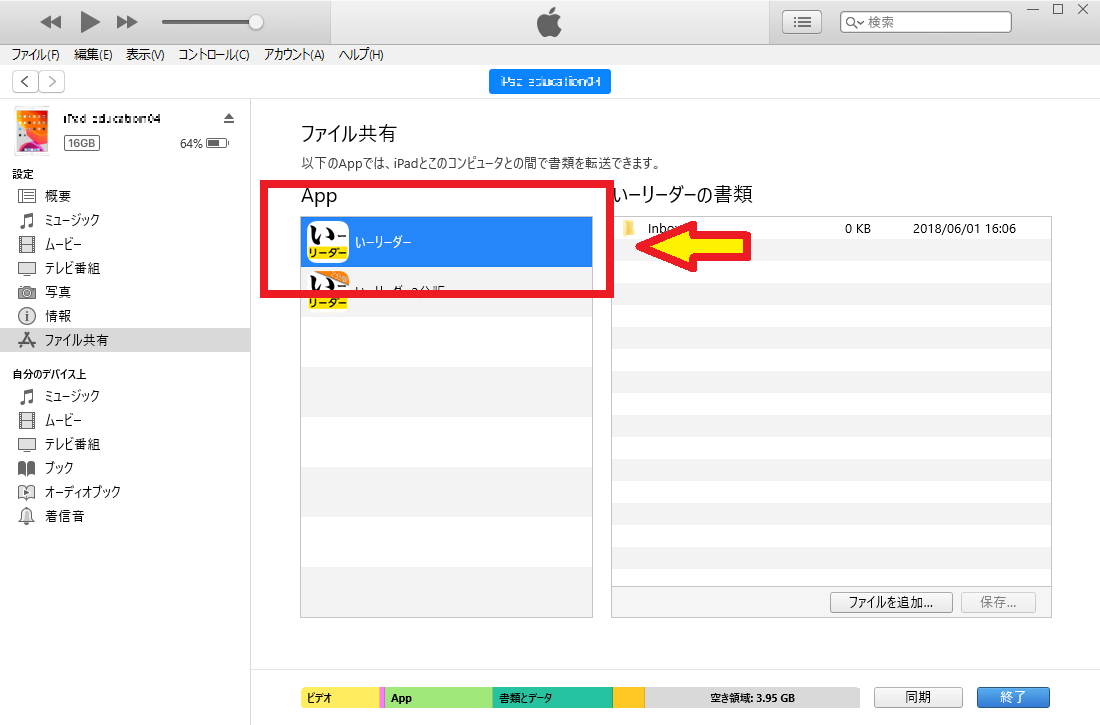
Task: Click the 終了 done button
Action: pyautogui.click(x=1013, y=697)
